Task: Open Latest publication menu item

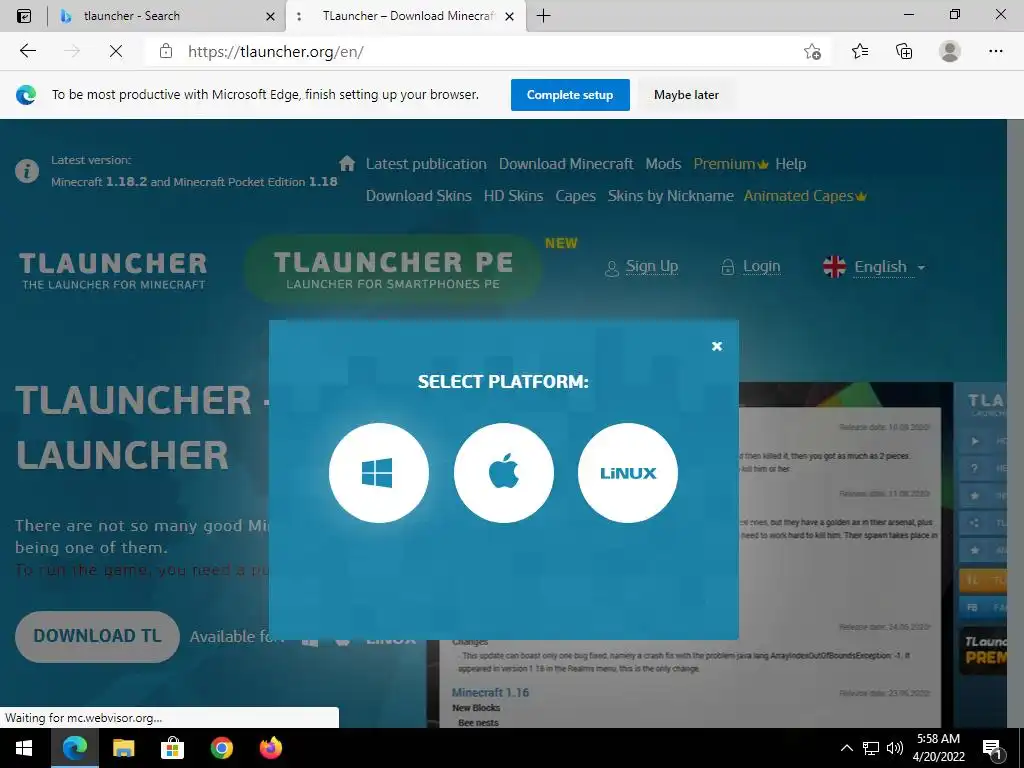Action: point(426,164)
